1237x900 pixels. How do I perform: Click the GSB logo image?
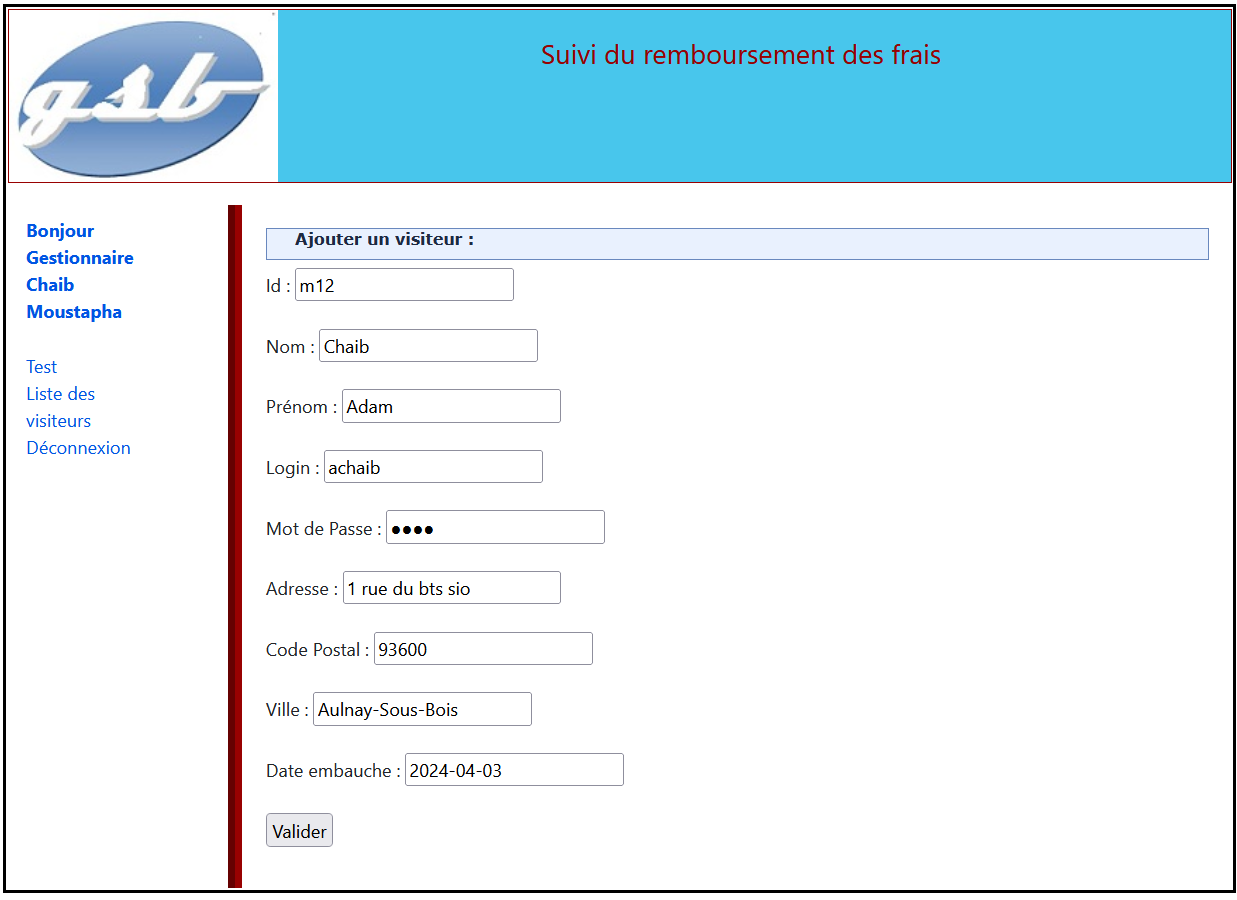(x=143, y=96)
